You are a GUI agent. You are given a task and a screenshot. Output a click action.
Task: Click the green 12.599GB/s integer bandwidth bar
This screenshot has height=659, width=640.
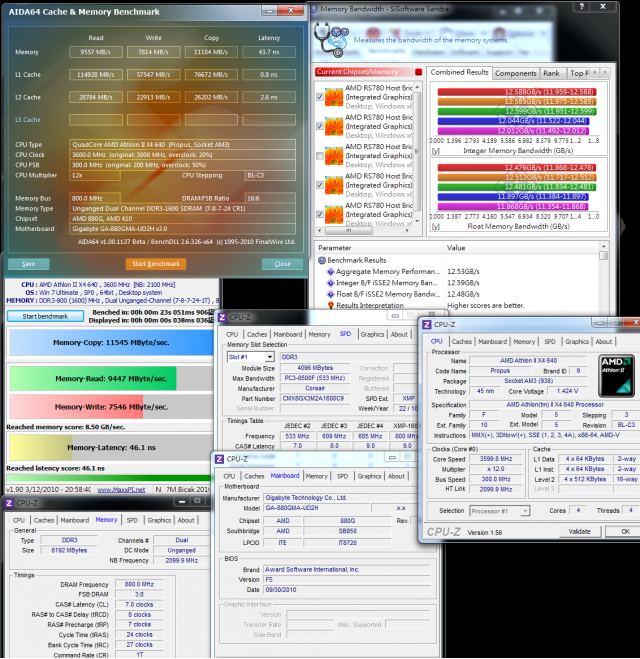(x=516, y=111)
